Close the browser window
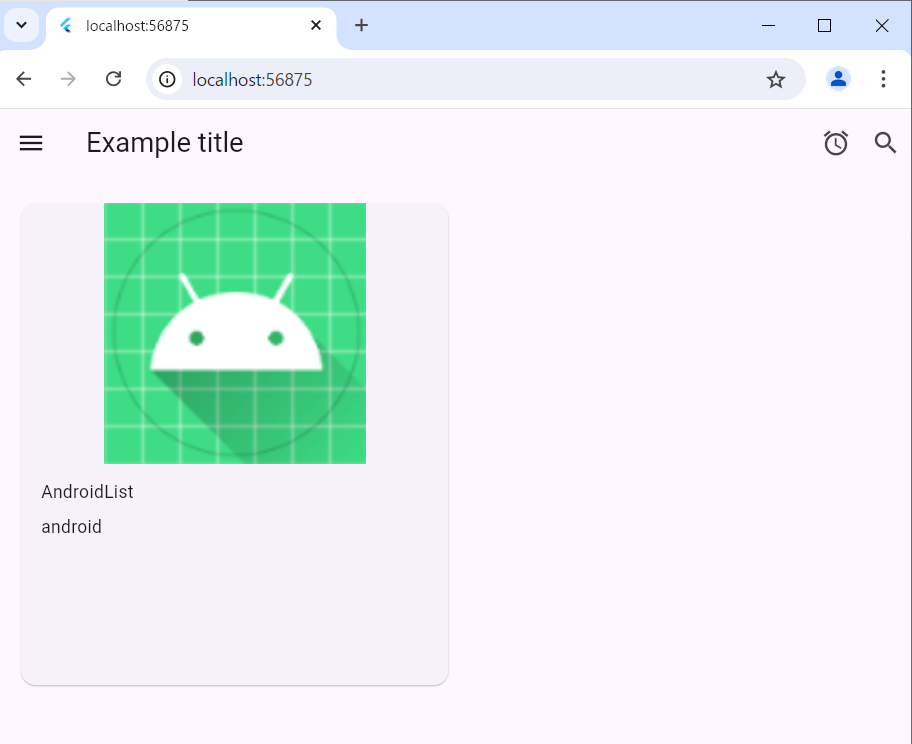The image size is (912, 744). click(x=882, y=25)
